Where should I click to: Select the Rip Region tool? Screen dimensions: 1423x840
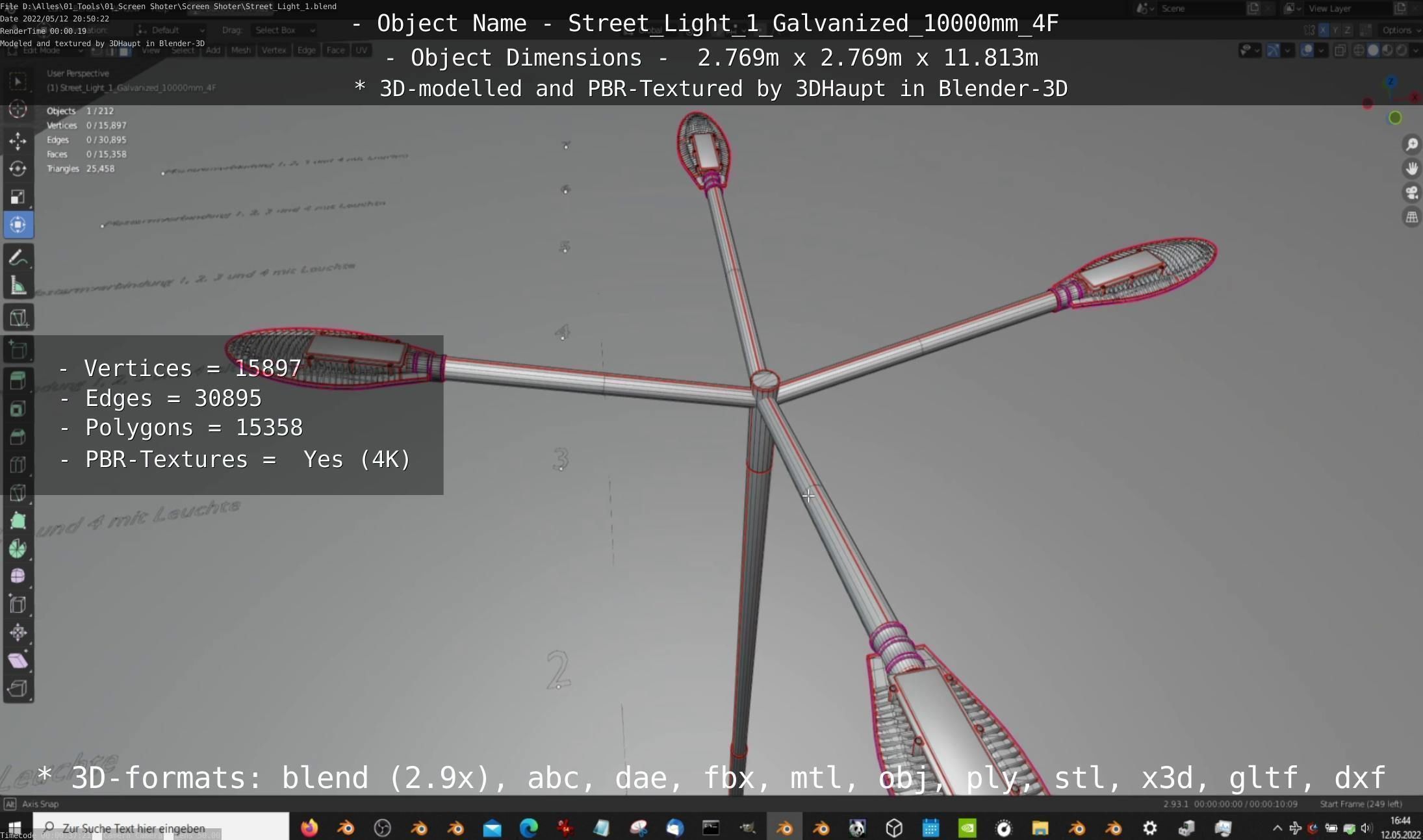pyautogui.click(x=18, y=689)
